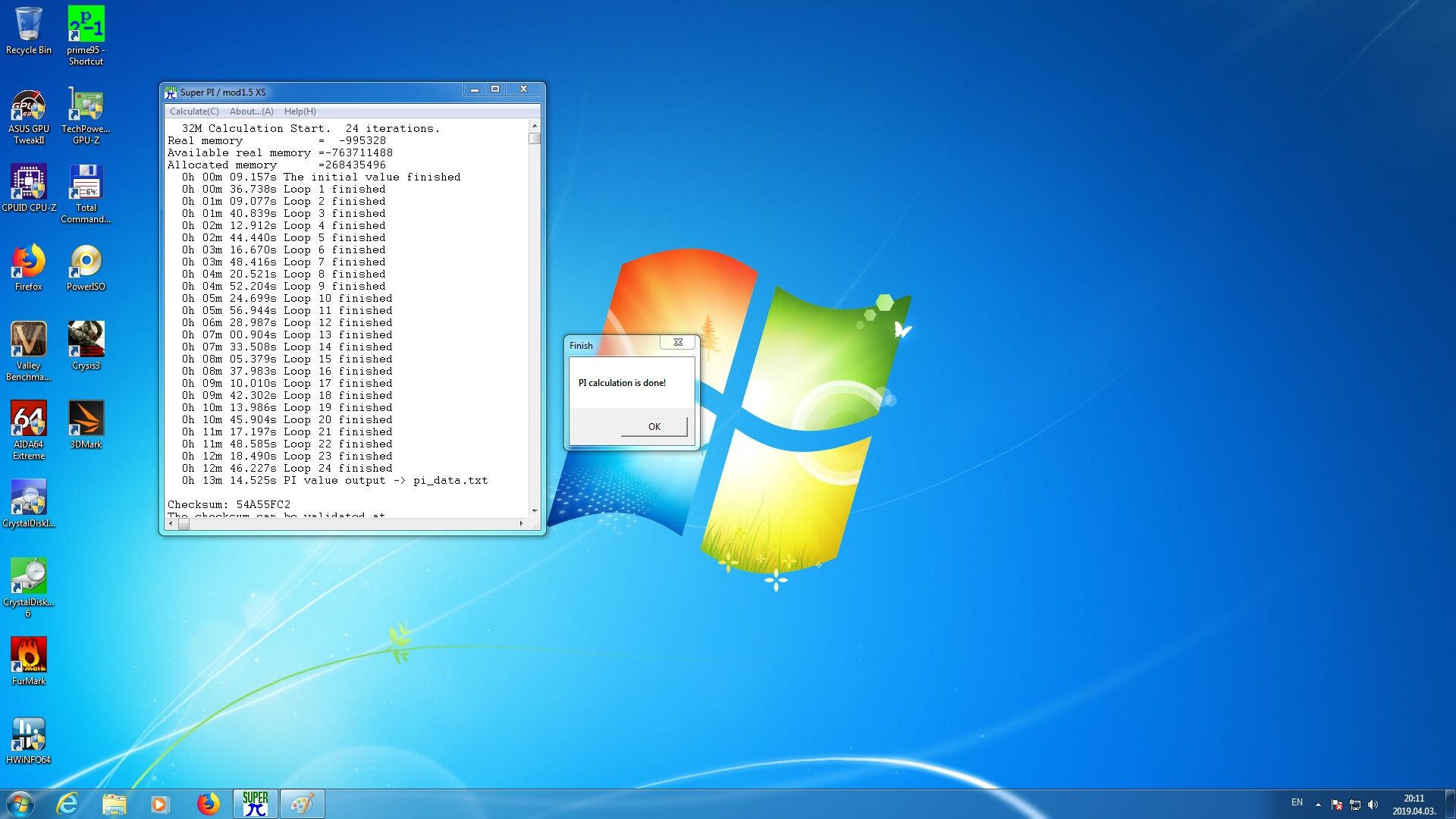Show hidden tray icons arrow

(1318, 805)
